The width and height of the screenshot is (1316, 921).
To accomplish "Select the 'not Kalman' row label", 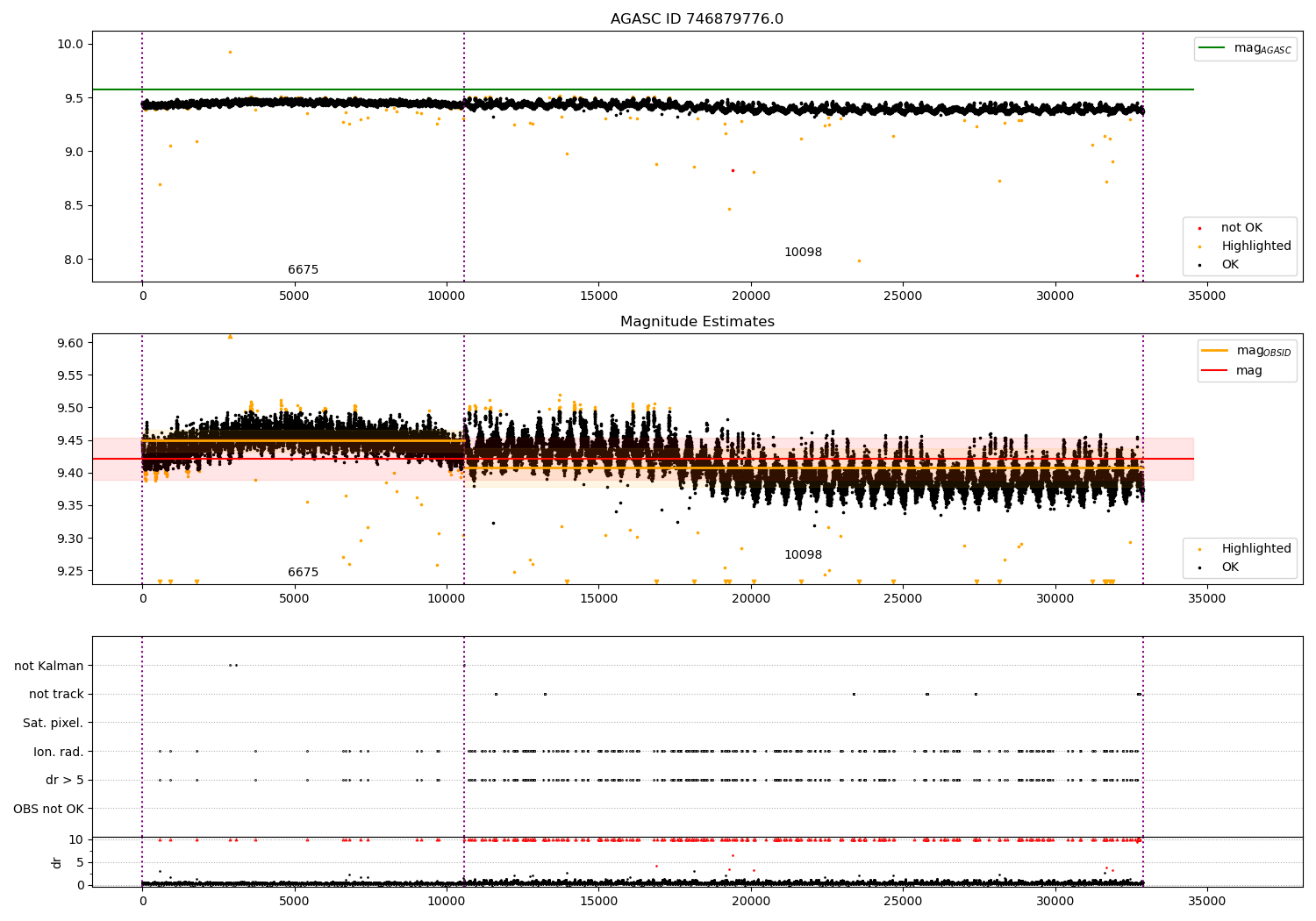I will 48,666.
